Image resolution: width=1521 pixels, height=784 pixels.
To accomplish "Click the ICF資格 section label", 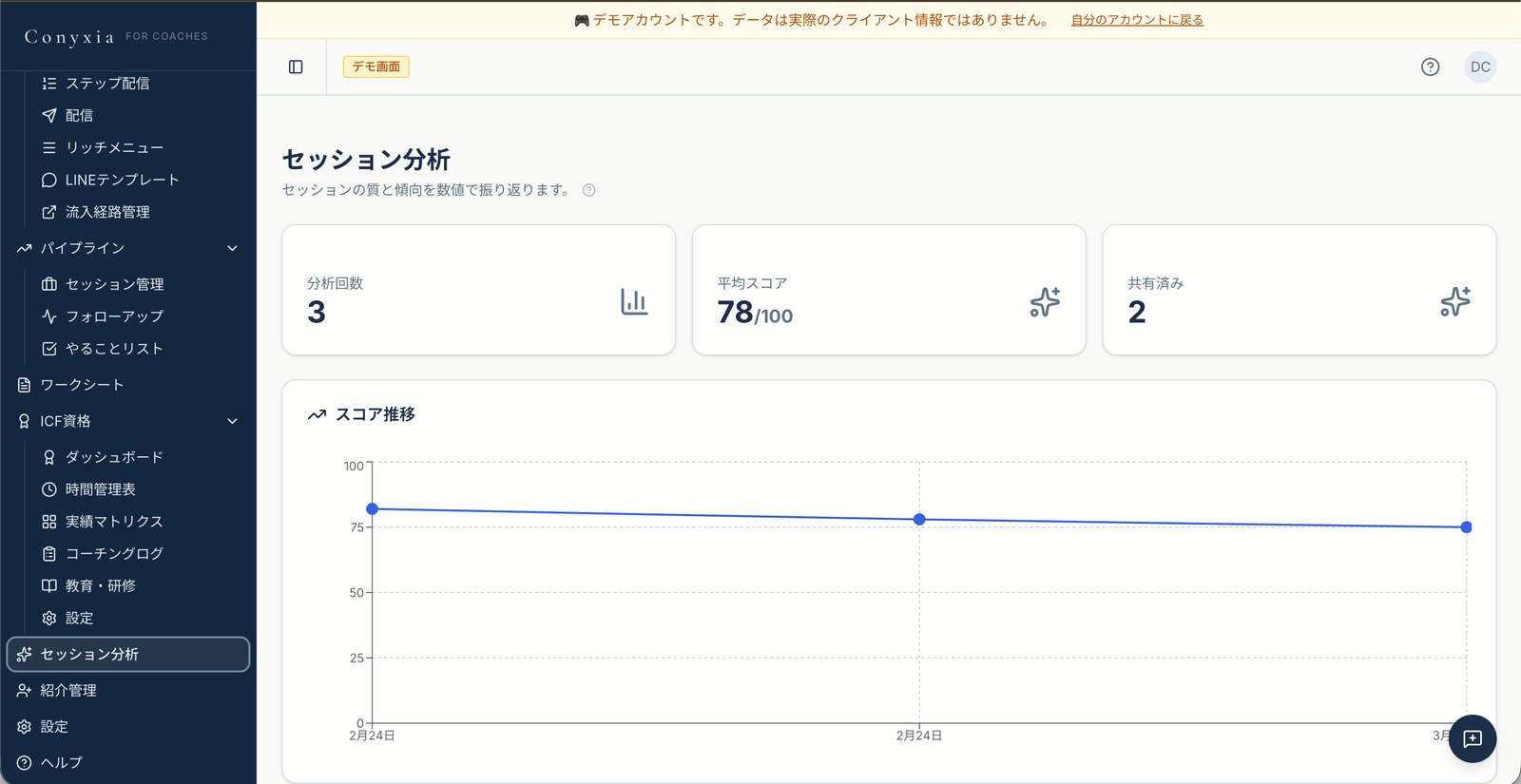I will click(x=66, y=421).
